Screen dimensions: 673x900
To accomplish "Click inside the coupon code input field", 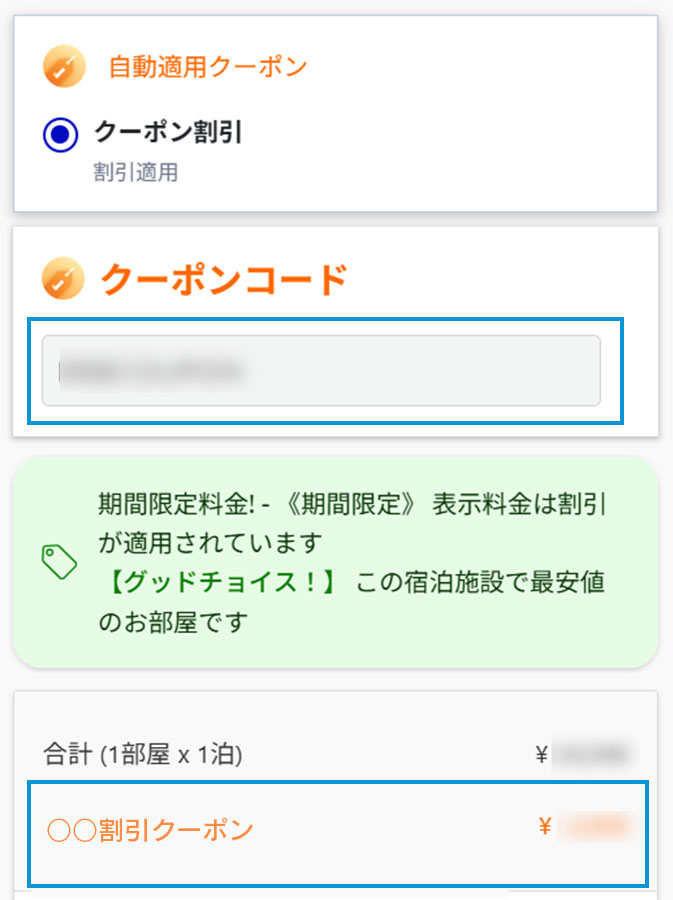I will [320, 370].
